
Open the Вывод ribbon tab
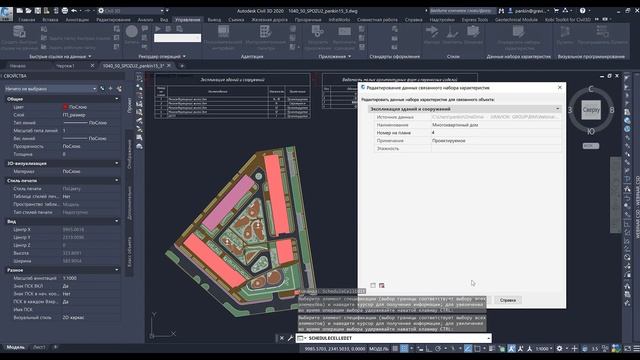214,20
